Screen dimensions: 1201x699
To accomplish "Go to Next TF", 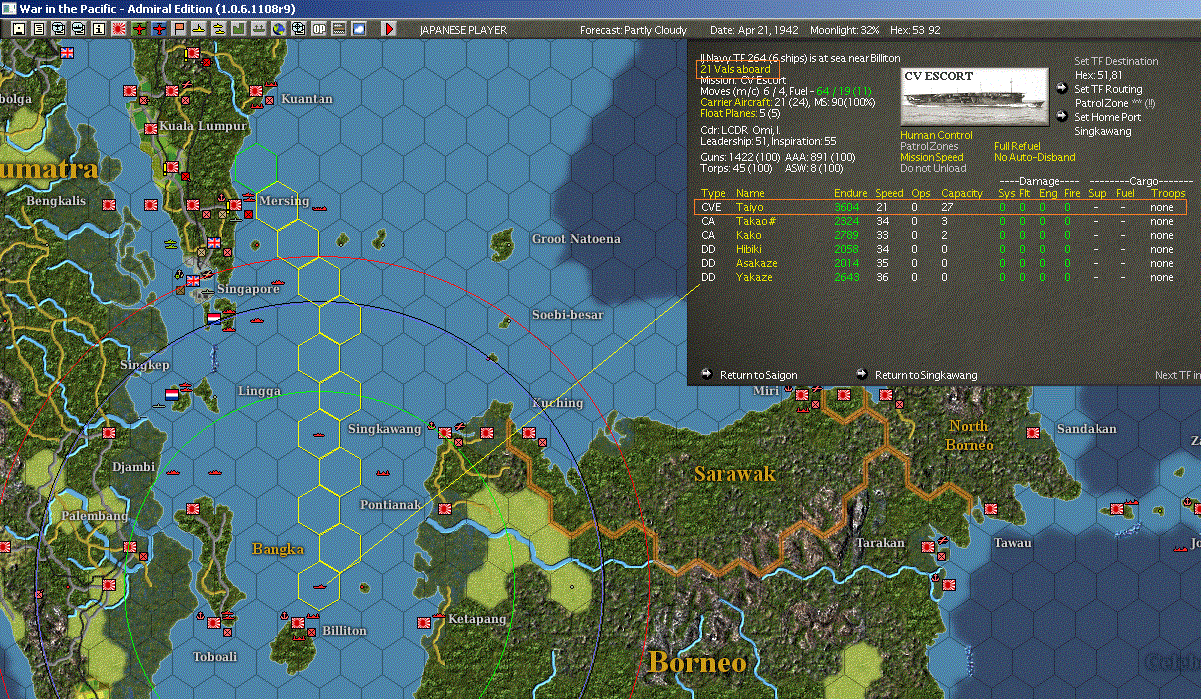I will [x=1176, y=375].
